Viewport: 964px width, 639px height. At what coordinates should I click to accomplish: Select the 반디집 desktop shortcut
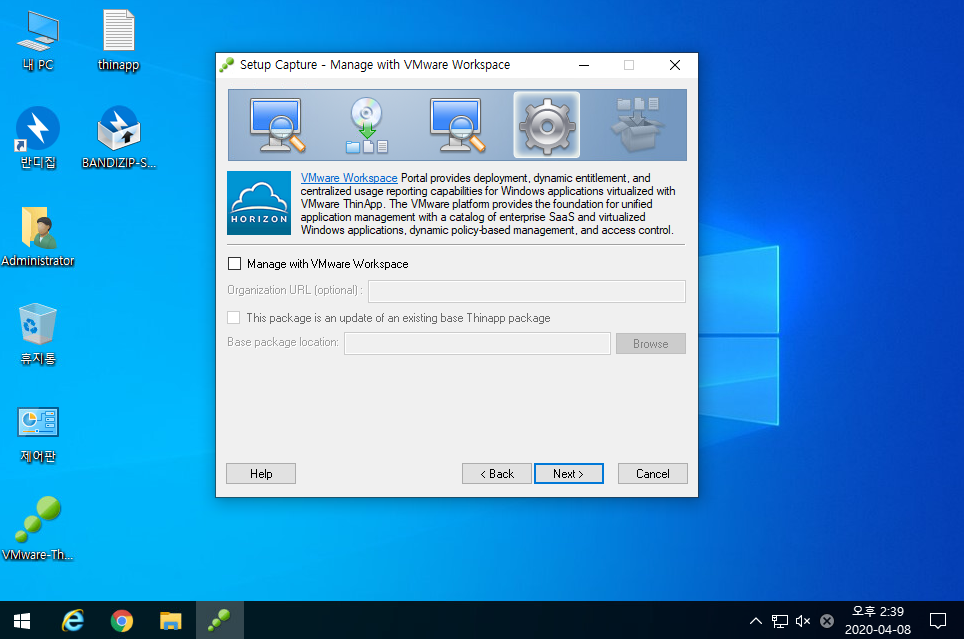click(x=38, y=138)
